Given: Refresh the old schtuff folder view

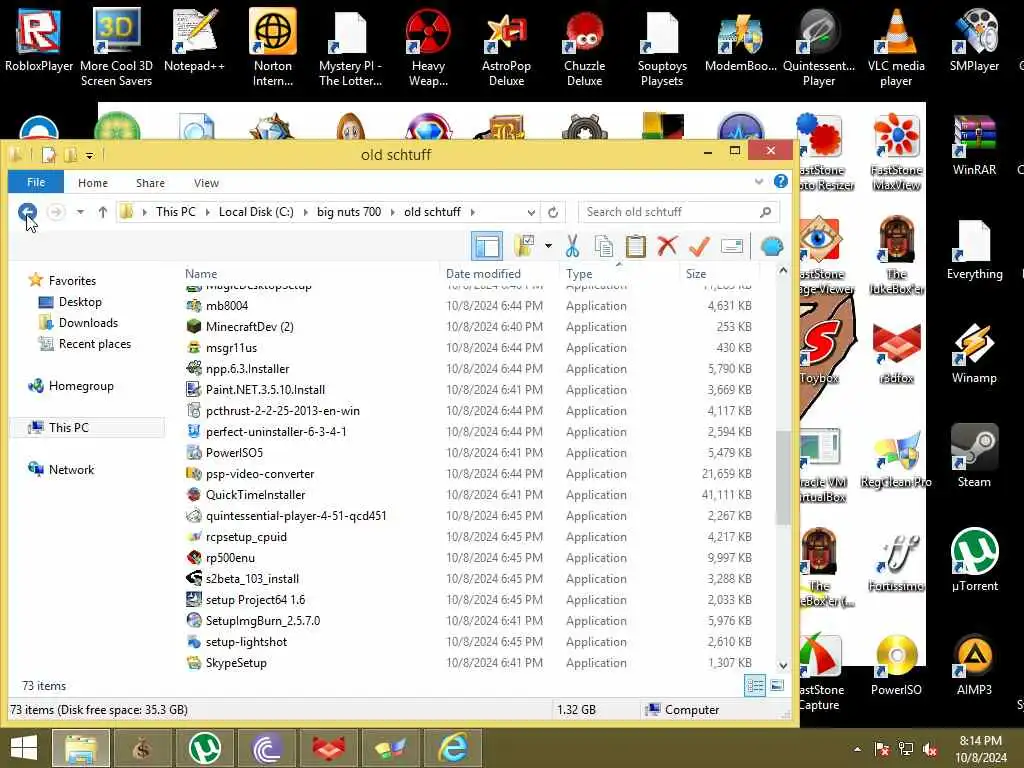Looking at the screenshot, I should click(553, 212).
